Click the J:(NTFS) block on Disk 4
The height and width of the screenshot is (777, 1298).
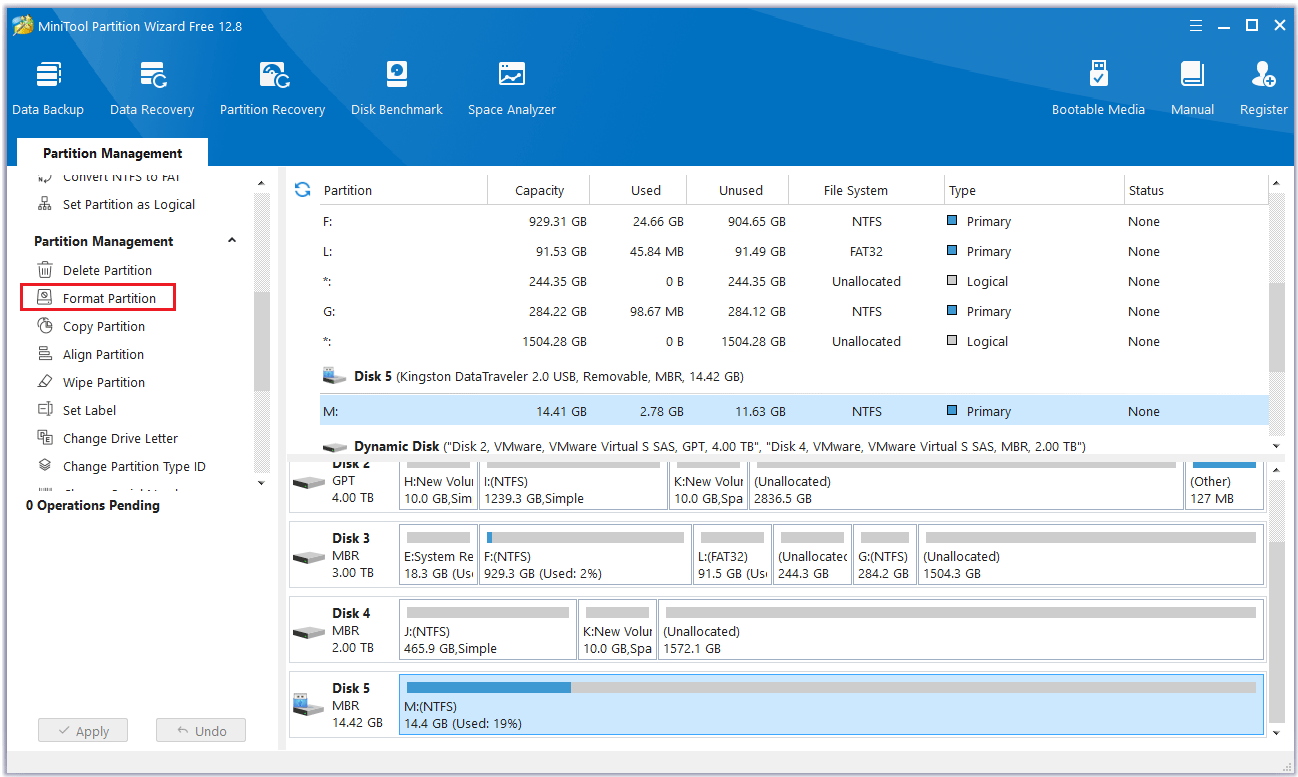click(x=488, y=630)
